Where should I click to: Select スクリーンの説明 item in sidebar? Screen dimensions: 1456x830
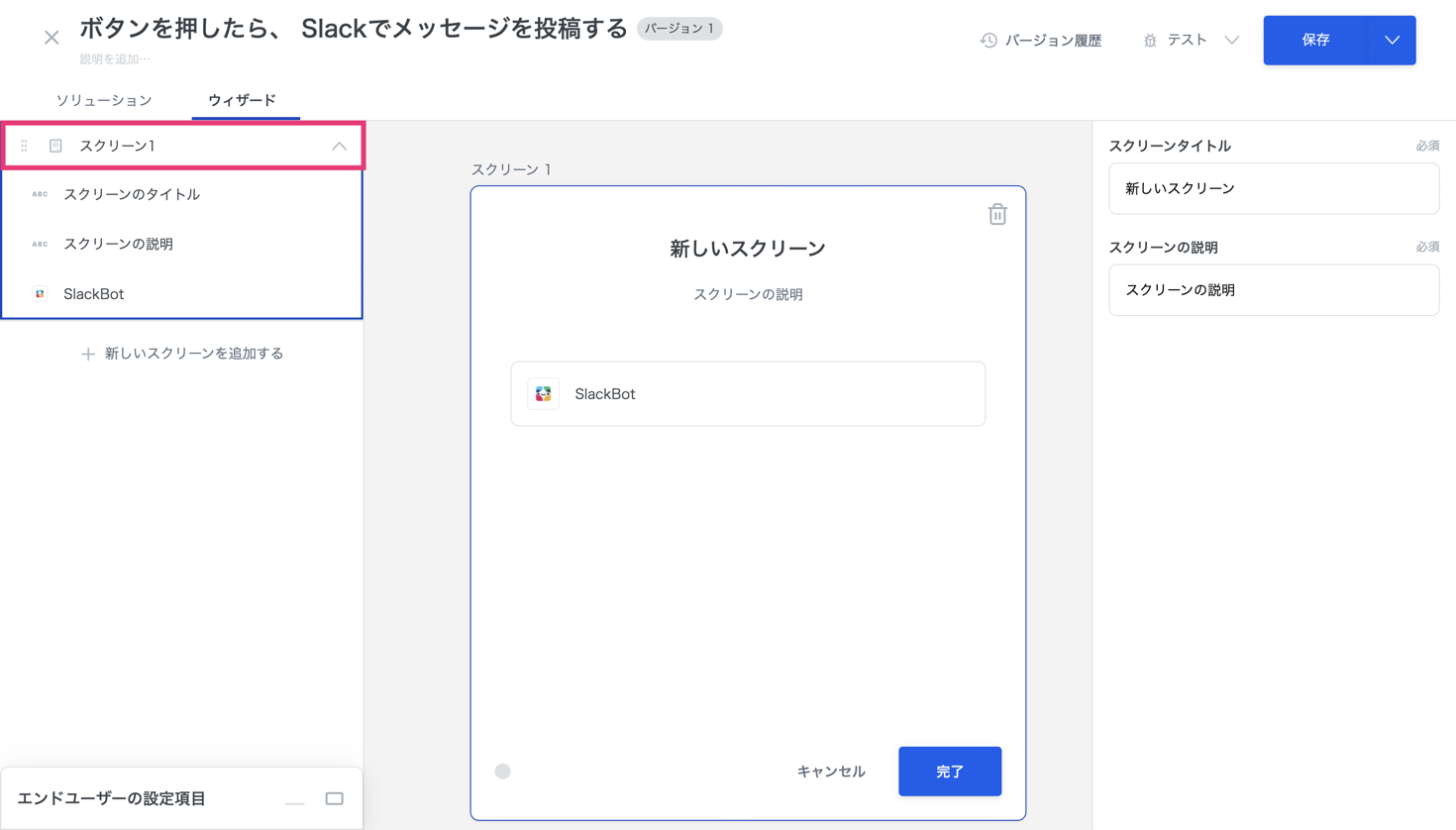click(x=118, y=244)
